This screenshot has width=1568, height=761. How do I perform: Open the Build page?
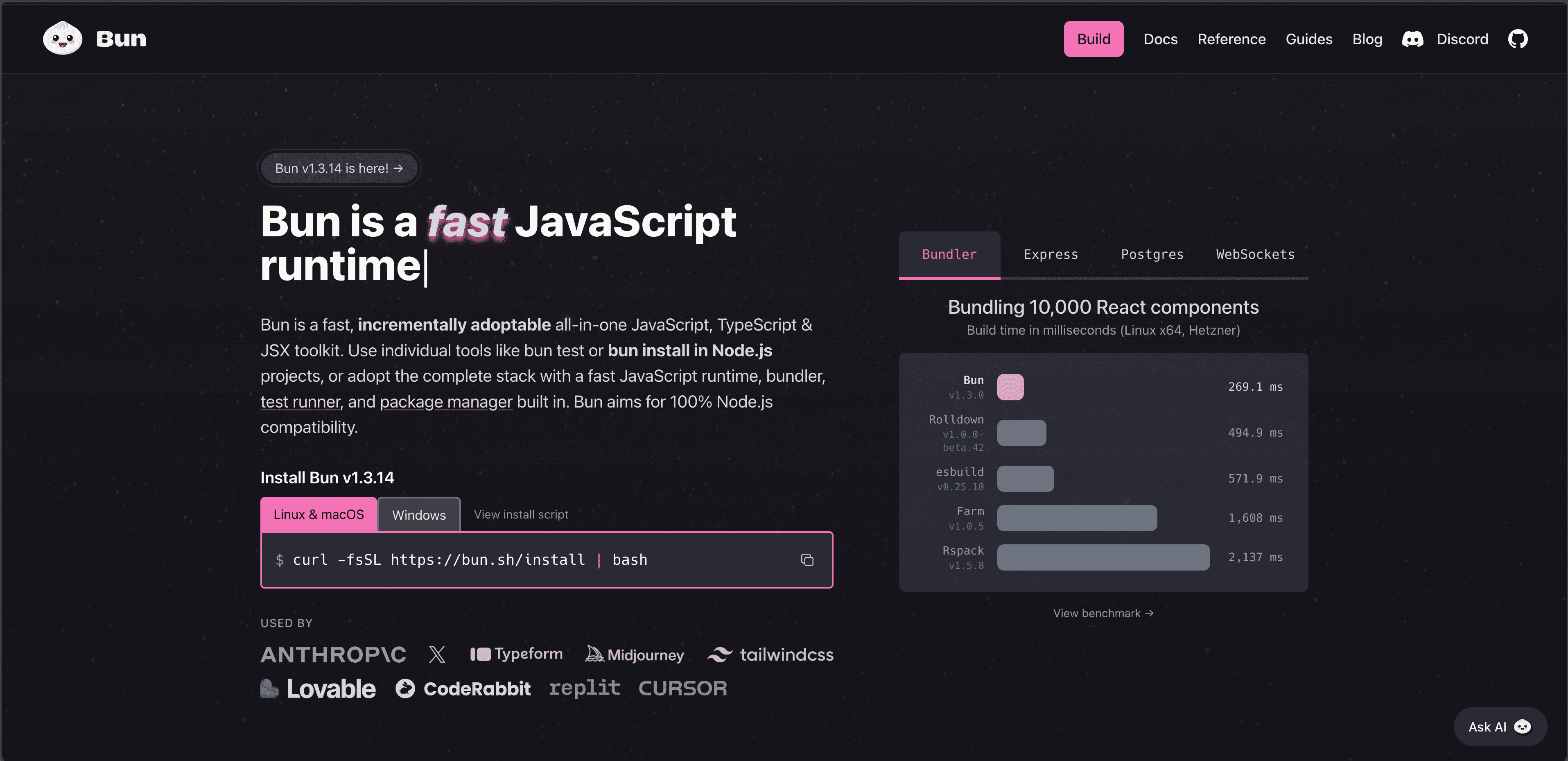[x=1093, y=39]
